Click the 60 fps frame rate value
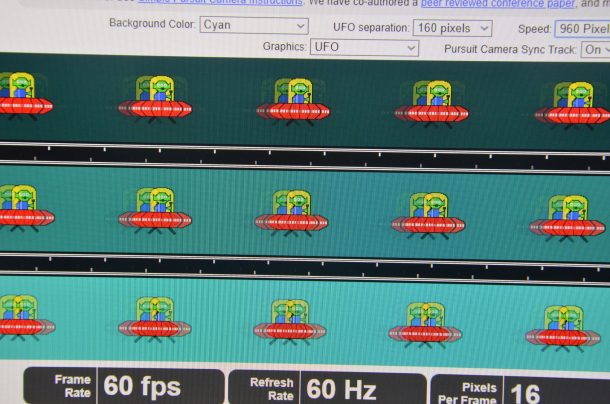Image resolution: width=610 pixels, height=404 pixels. [142, 386]
